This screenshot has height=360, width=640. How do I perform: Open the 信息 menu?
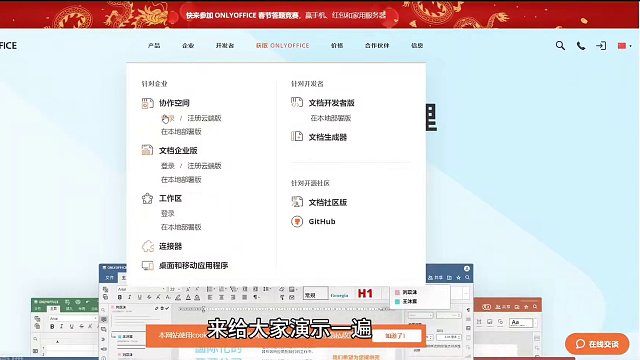tap(417, 46)
